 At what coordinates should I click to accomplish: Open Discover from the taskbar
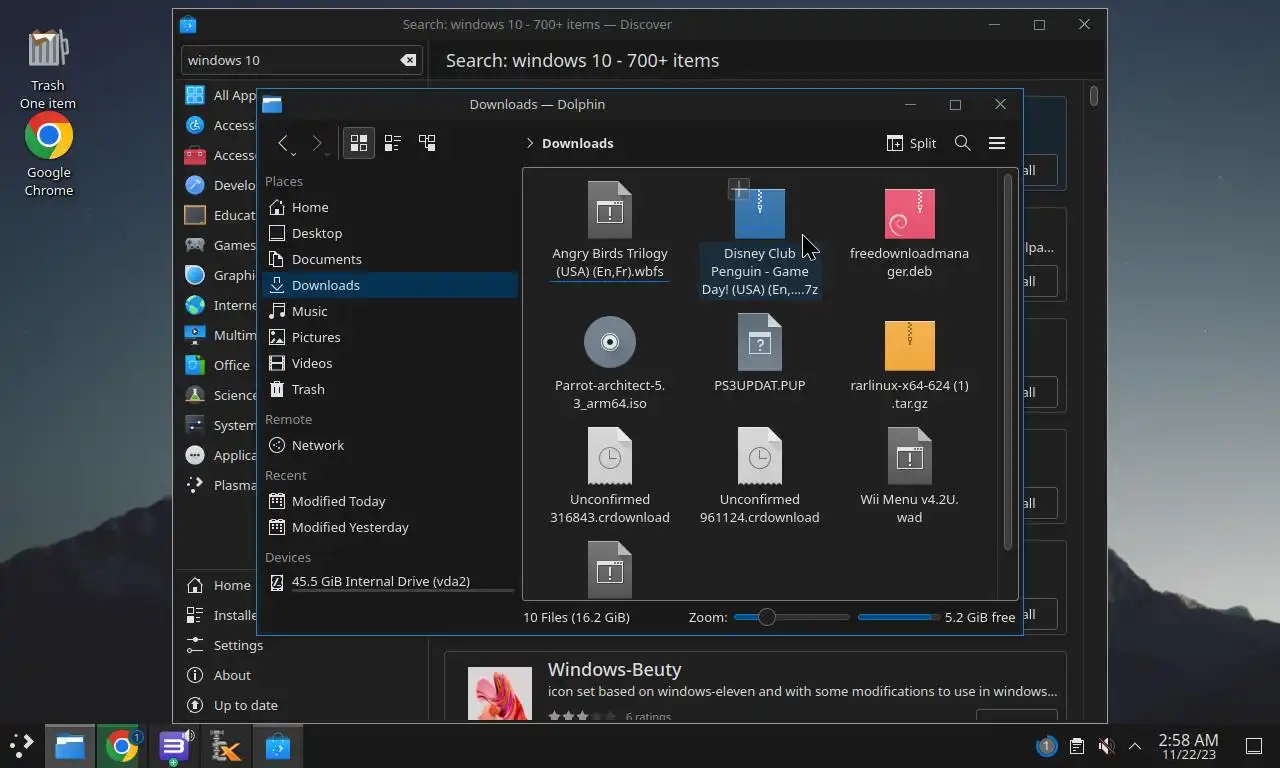pyautogui.click(x=277, y=746)
